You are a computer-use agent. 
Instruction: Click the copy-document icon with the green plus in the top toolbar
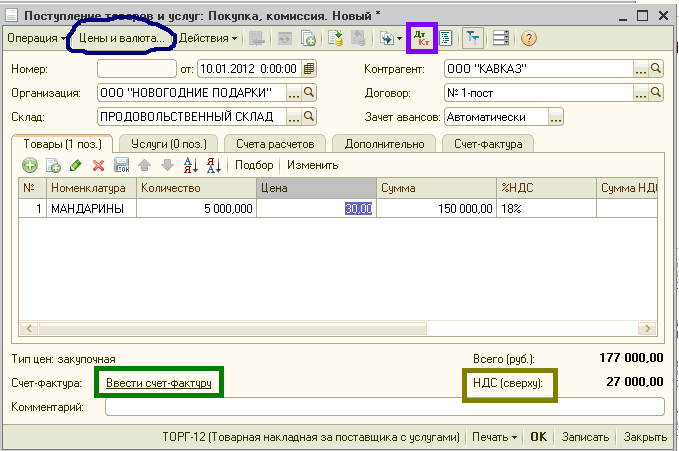click(308, 38)
